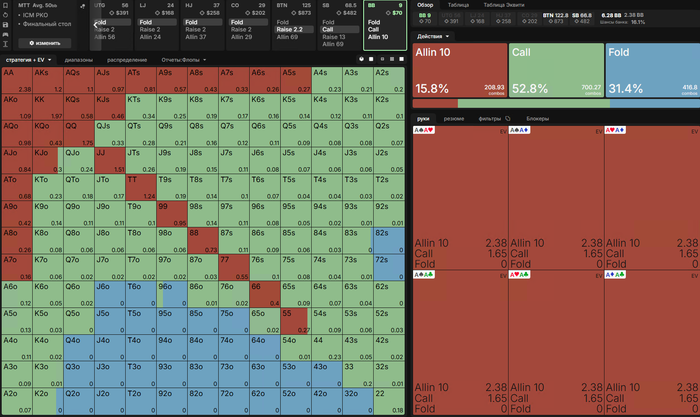Click the left chevron arrow over UTG panel
This screenshot has height=417, width=700.
96,25
